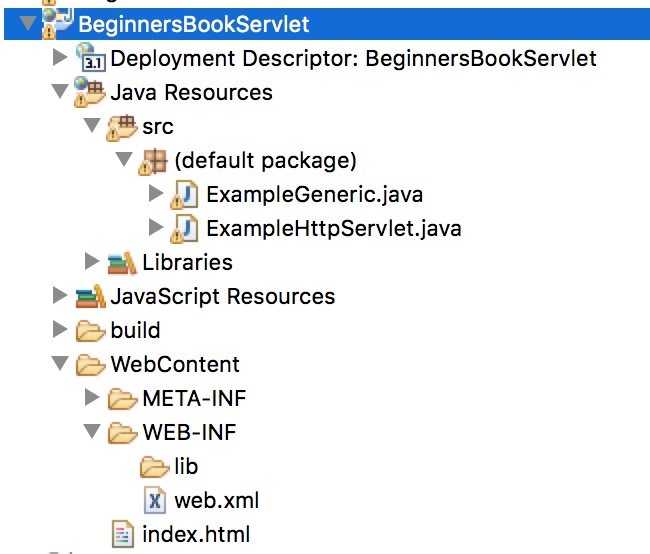Collapse the default package node
The image size is (650, 554).
(124, 159)
